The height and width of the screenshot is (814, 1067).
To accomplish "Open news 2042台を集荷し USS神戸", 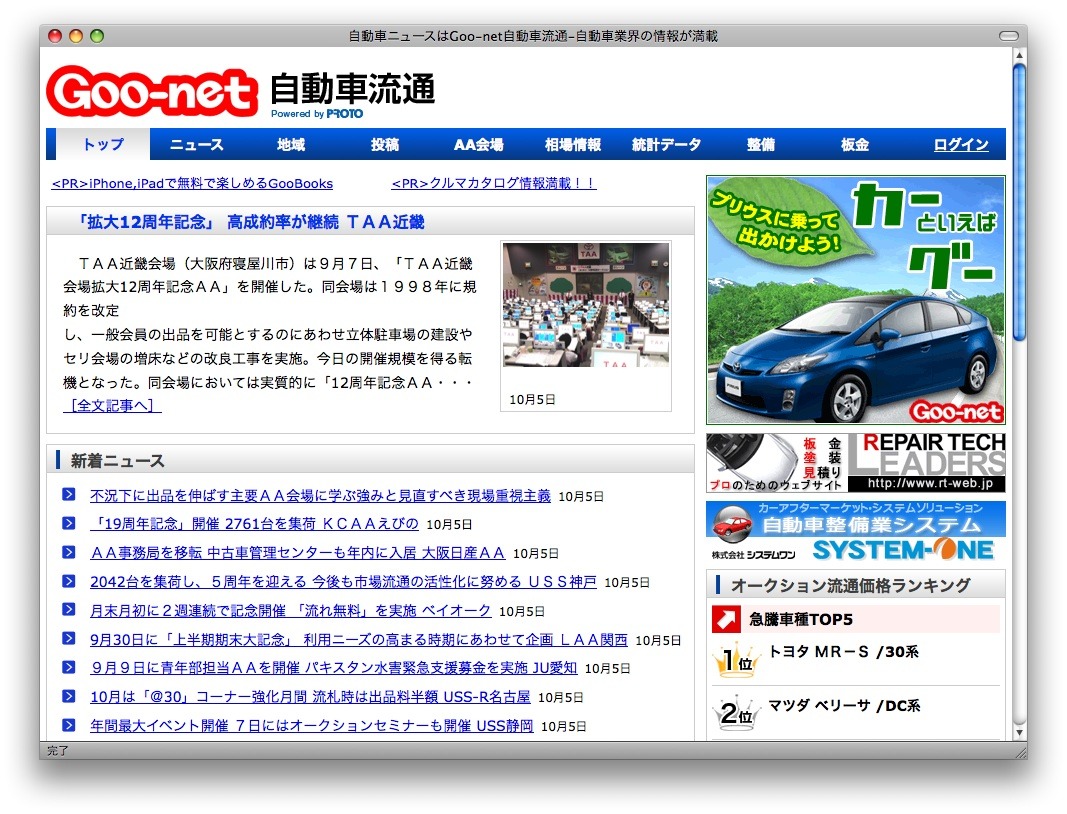I will 344,582.
